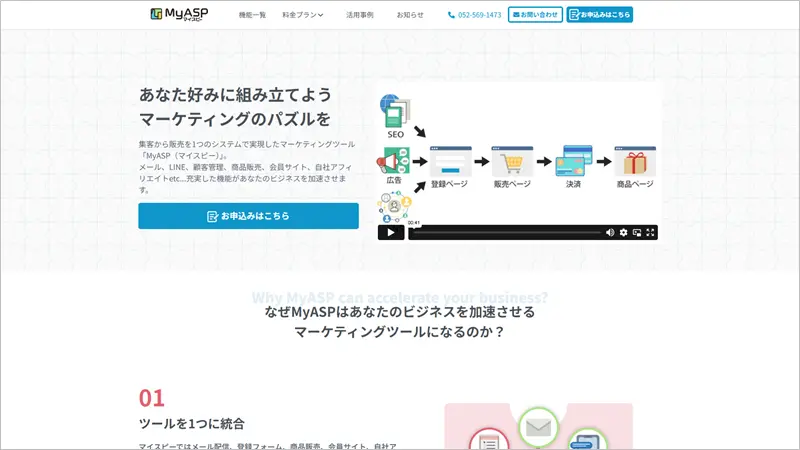
Task: Open video settings gear icon
Action: [x=624, y=232]
